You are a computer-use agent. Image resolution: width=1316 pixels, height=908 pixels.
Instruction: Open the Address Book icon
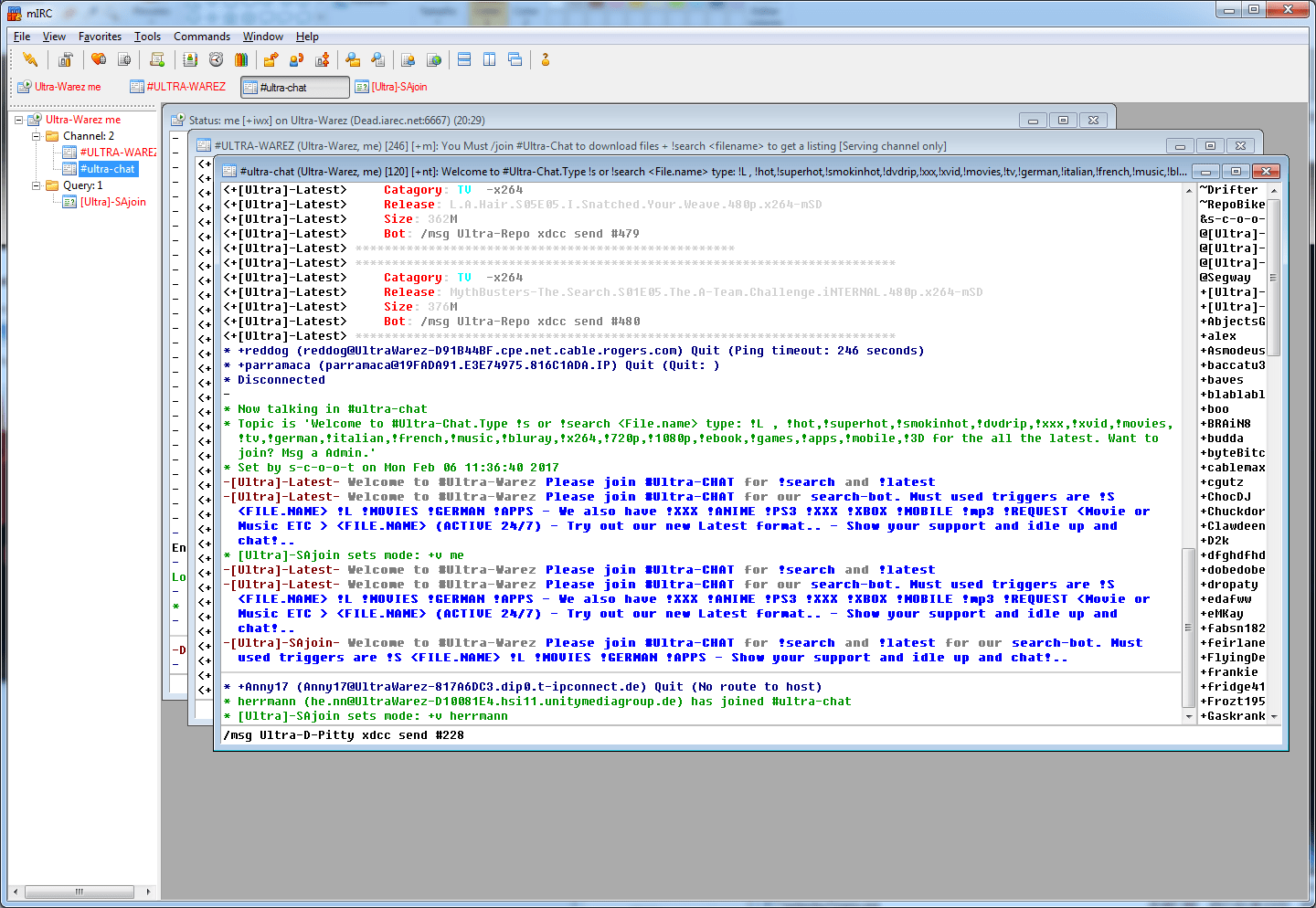pyautogui.click(x=190, y=59)
